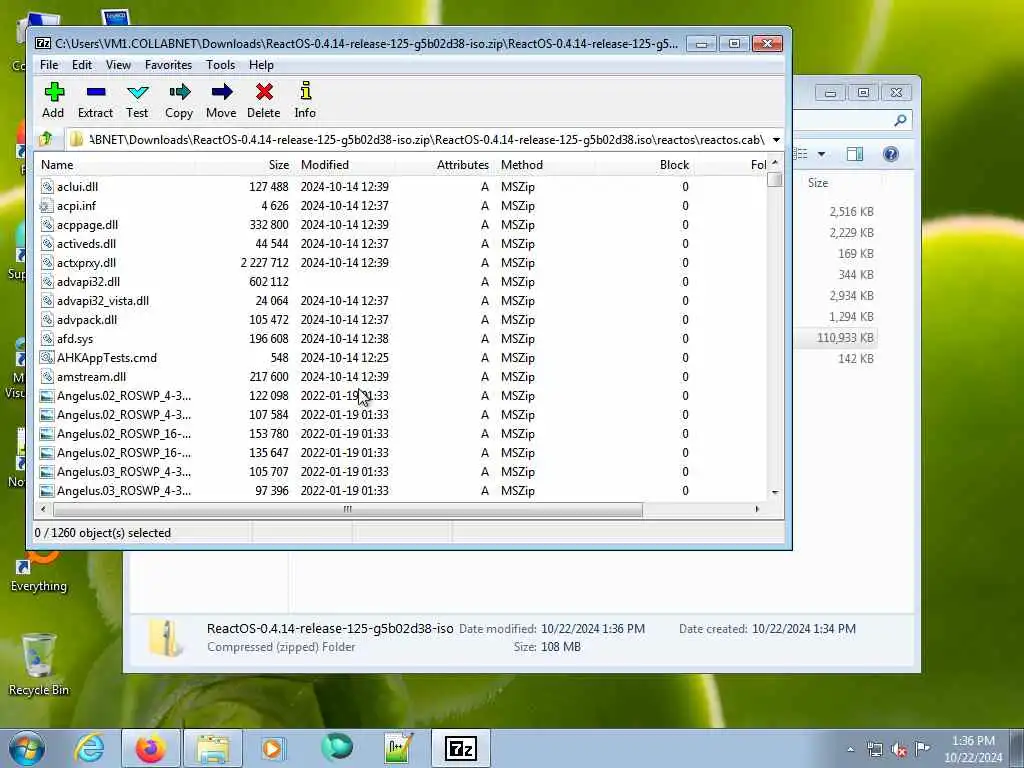The height and width of the screenshot is (768, 1024).
Task: Click the Copy toolbar icon
Action: [x=179, y=91]
